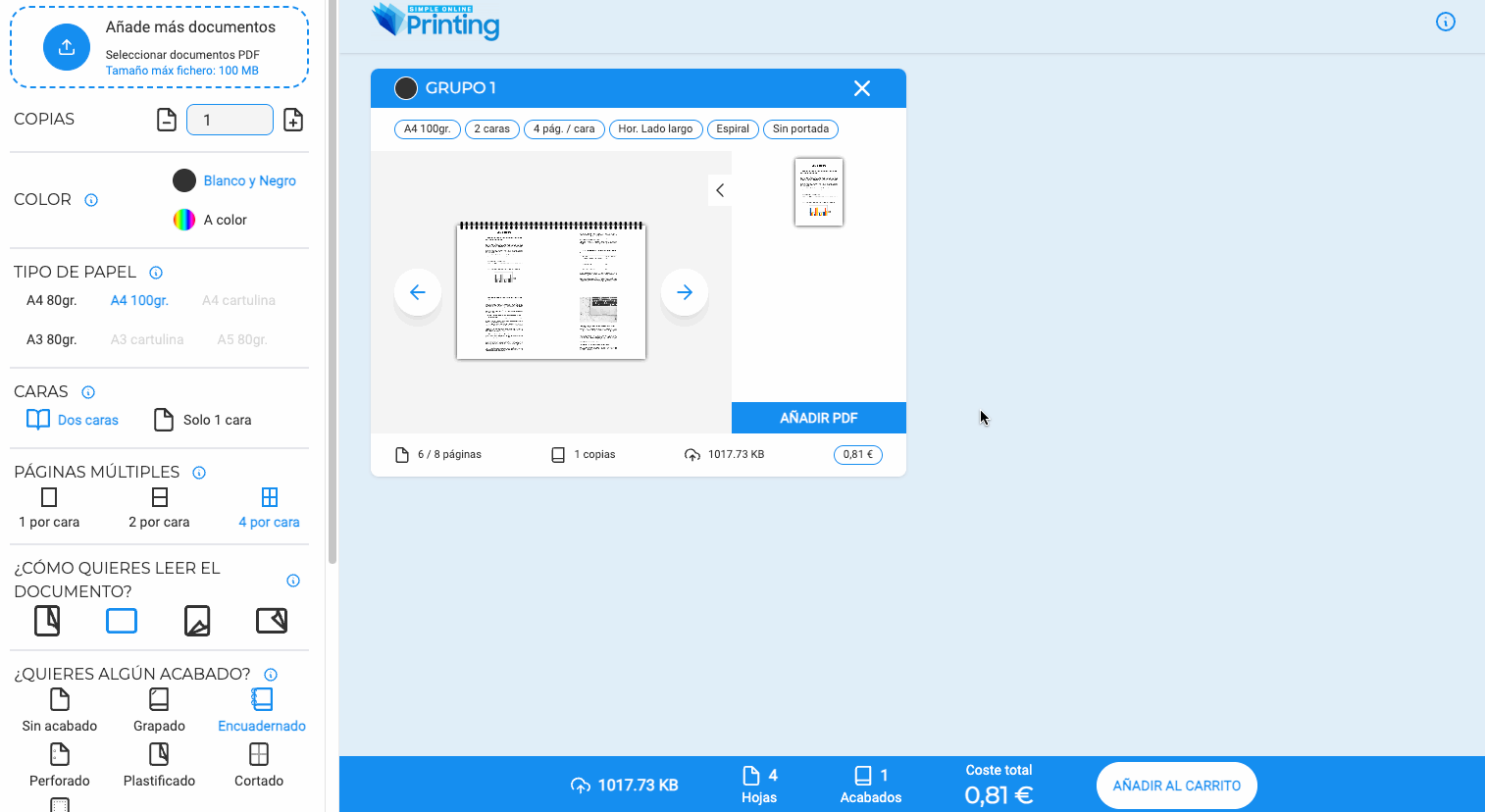Select landscape corner-flip reading icon
Viewport: 1485px width, 812px height.
[x=272, y=621]
